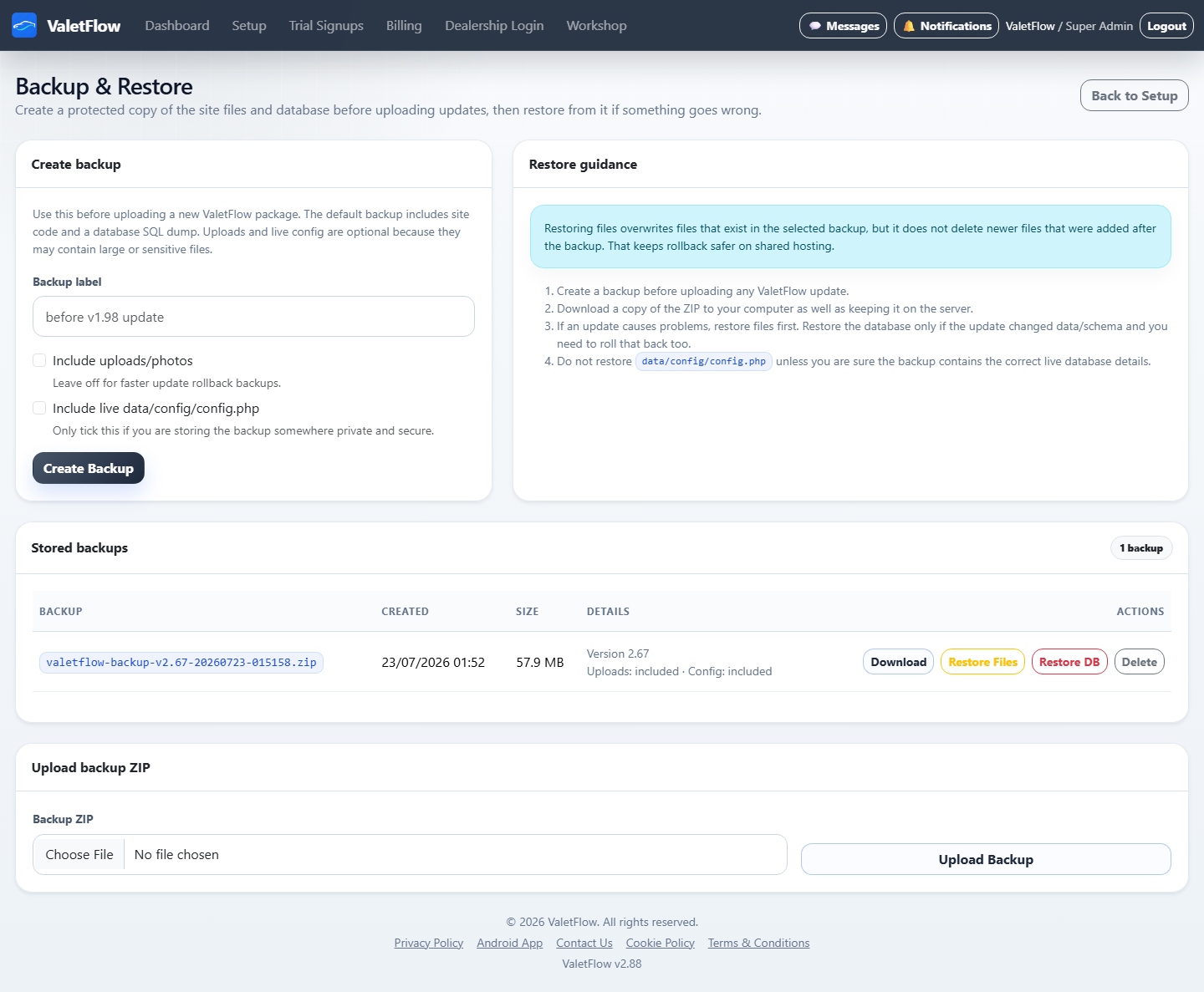The width and height of the screenshot is (1204, 992).
Task: Focus the Backup label input field
Action: pyautogui.click(x=253, y=317)
